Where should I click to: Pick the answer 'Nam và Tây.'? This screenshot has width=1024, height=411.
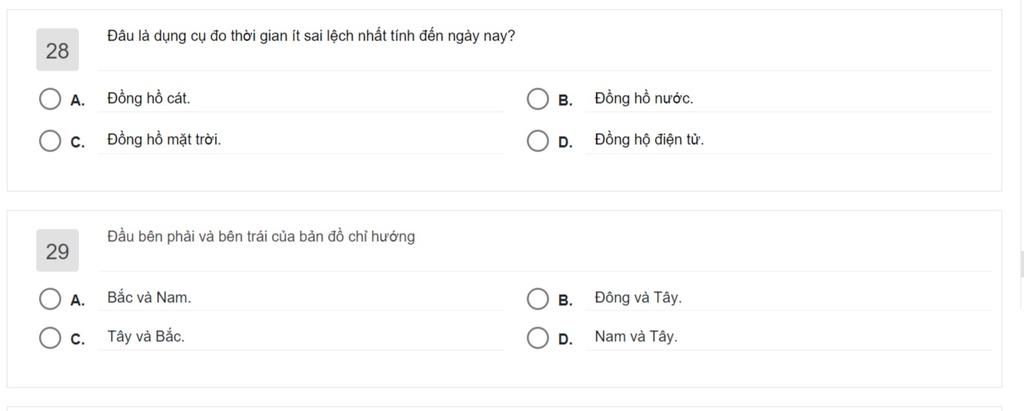[x=636, y=337]
